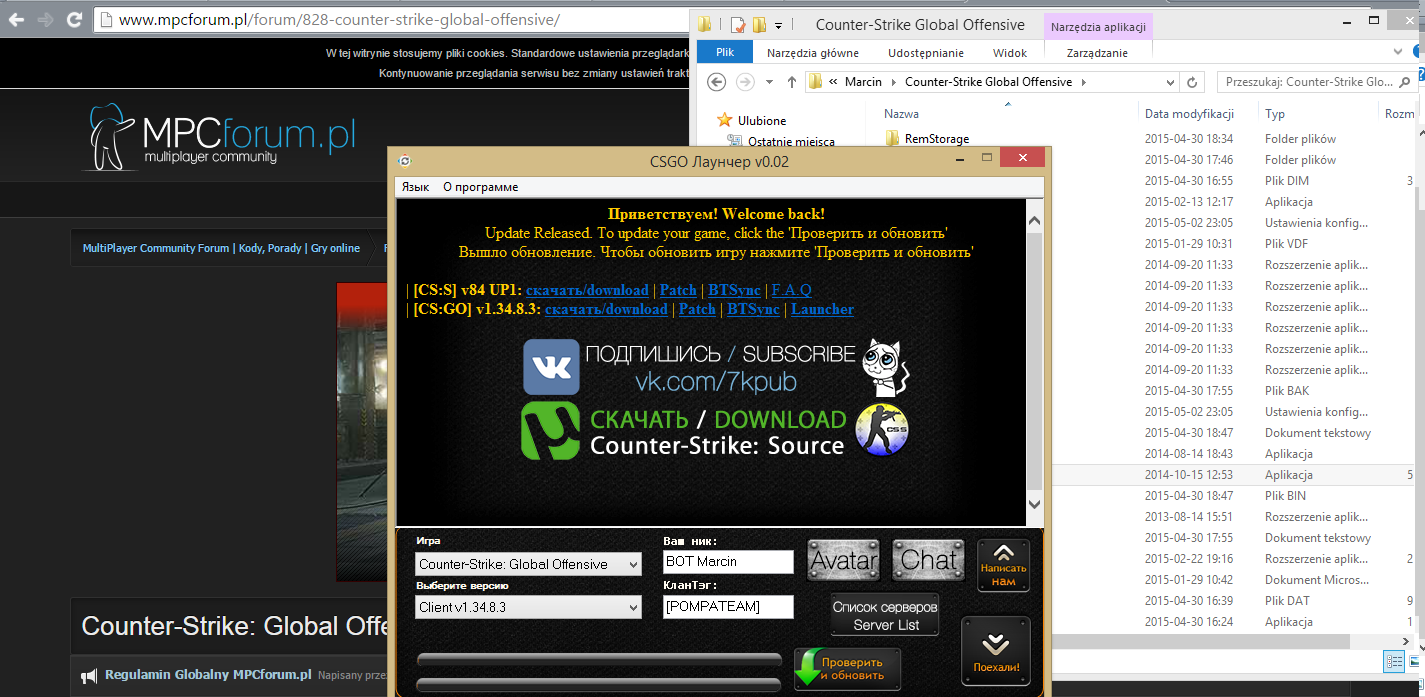This screenshot has width=1425, height=697.
Task: Click the Counter-Strike Source CSS round badge
Action: 882,431
